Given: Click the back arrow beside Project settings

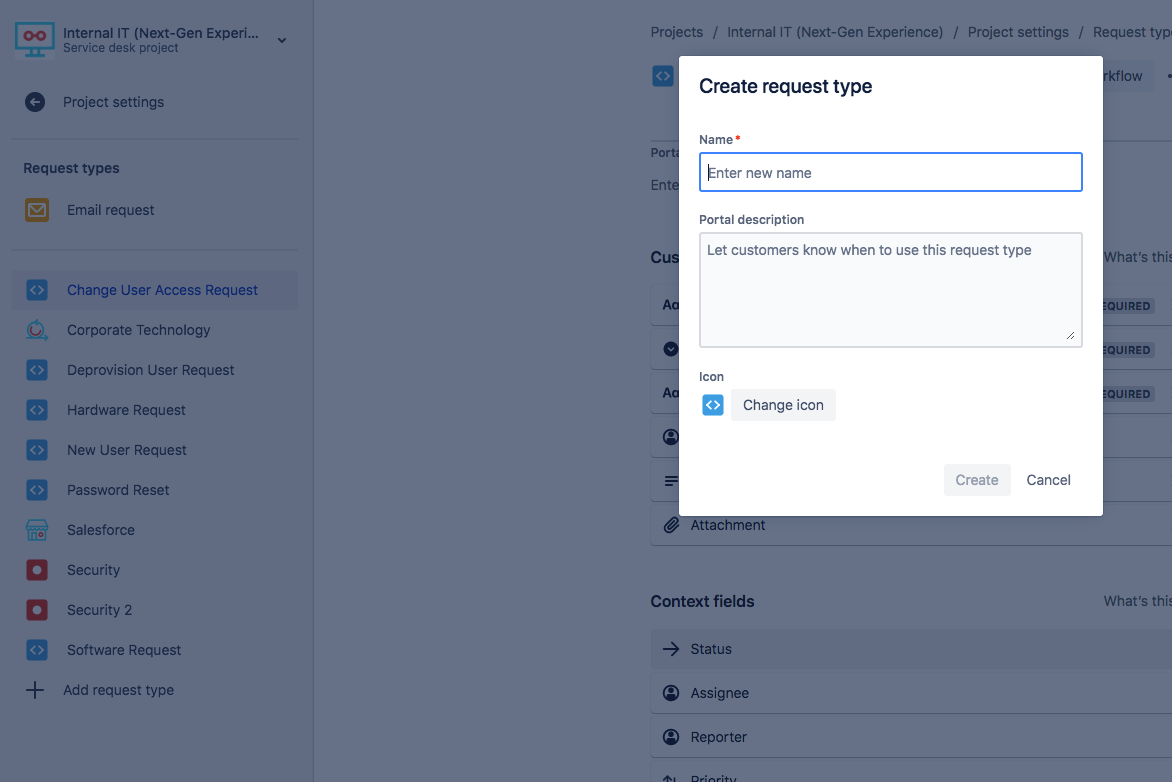Looking at the screenshot, I should (x=34, y=102).
